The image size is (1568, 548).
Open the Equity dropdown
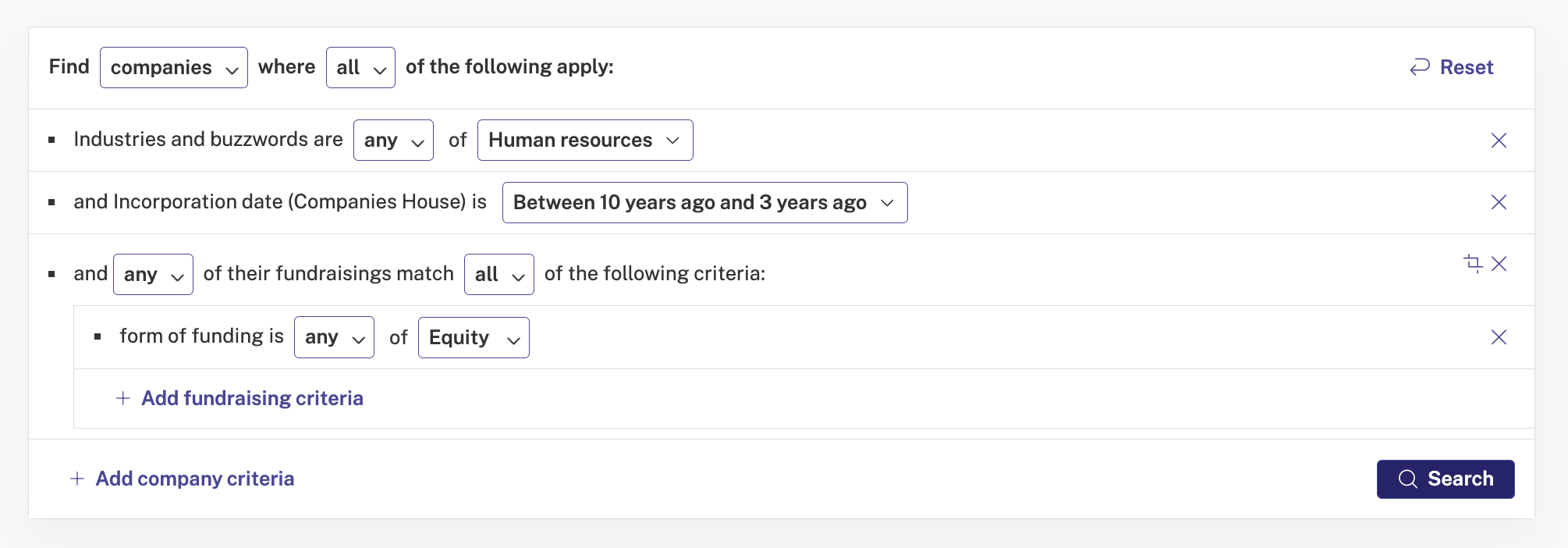coord(474,337)
